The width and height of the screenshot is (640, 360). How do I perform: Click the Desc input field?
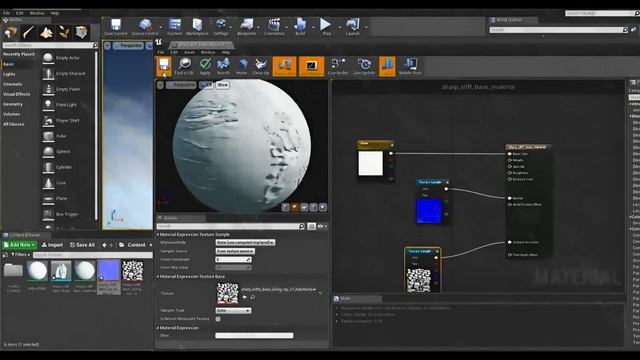(254, 336)
